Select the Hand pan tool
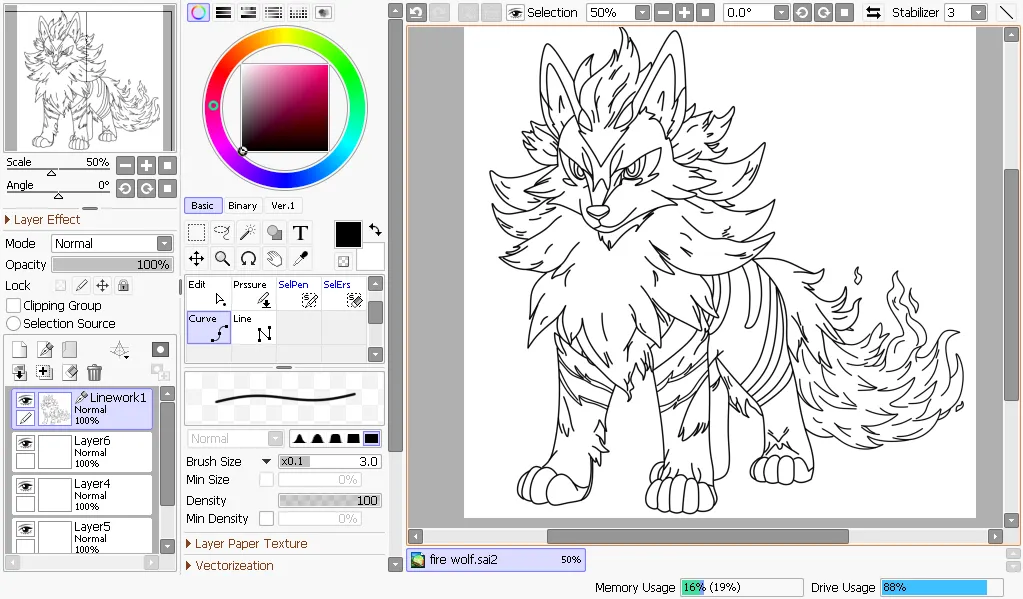Image resolution: width=1023 pixels, height=599 pixels. 274,258
